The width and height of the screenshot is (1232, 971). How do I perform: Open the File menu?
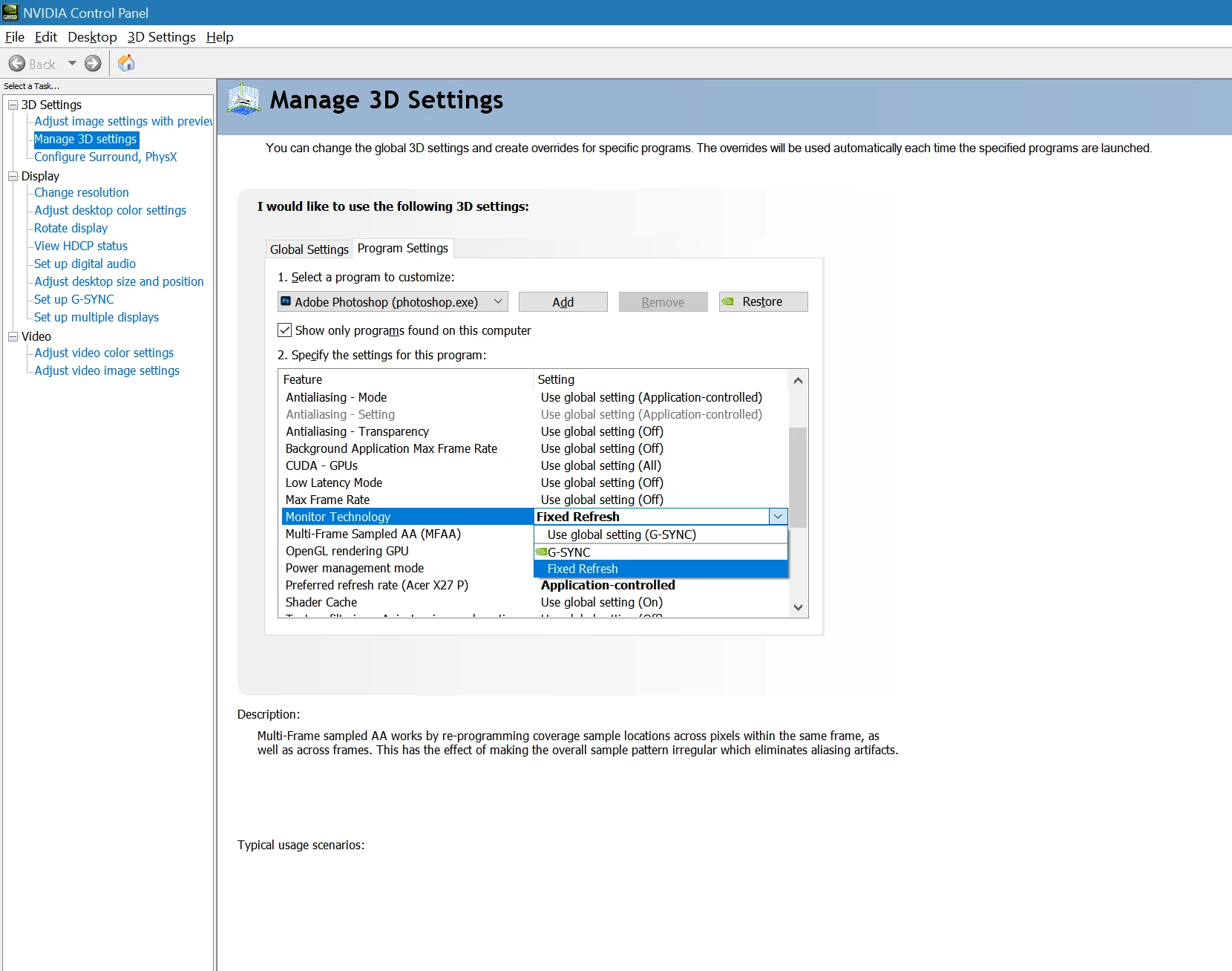click(x=15, y=37)
